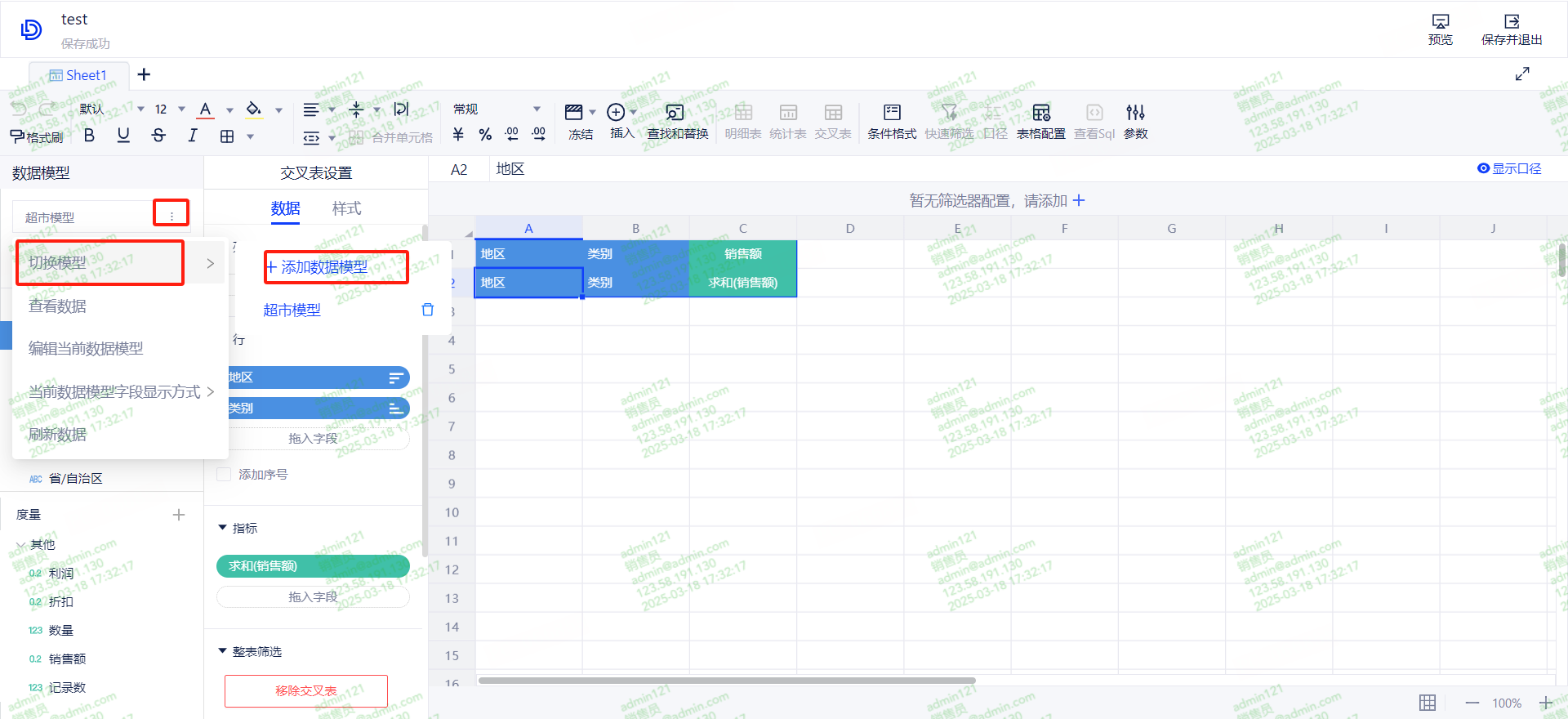Viewport: 1568px width, 719px height.
Task: Collapse the 指标 section
Action: (x=222, y=528)
